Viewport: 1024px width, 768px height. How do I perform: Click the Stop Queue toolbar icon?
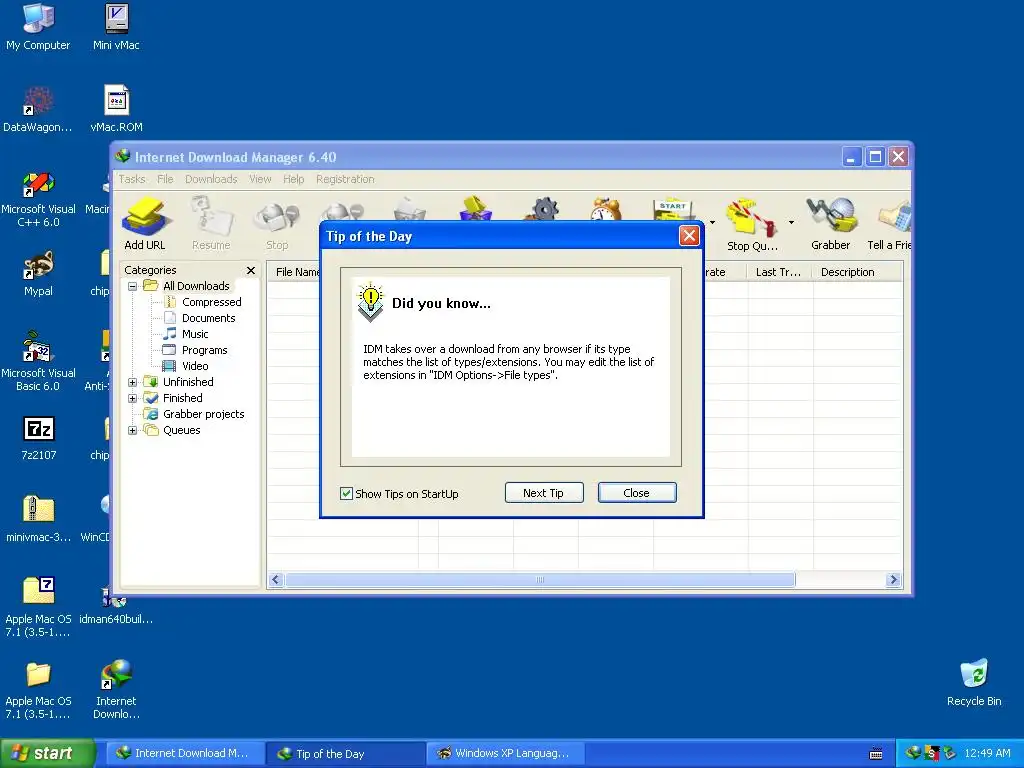752,224
